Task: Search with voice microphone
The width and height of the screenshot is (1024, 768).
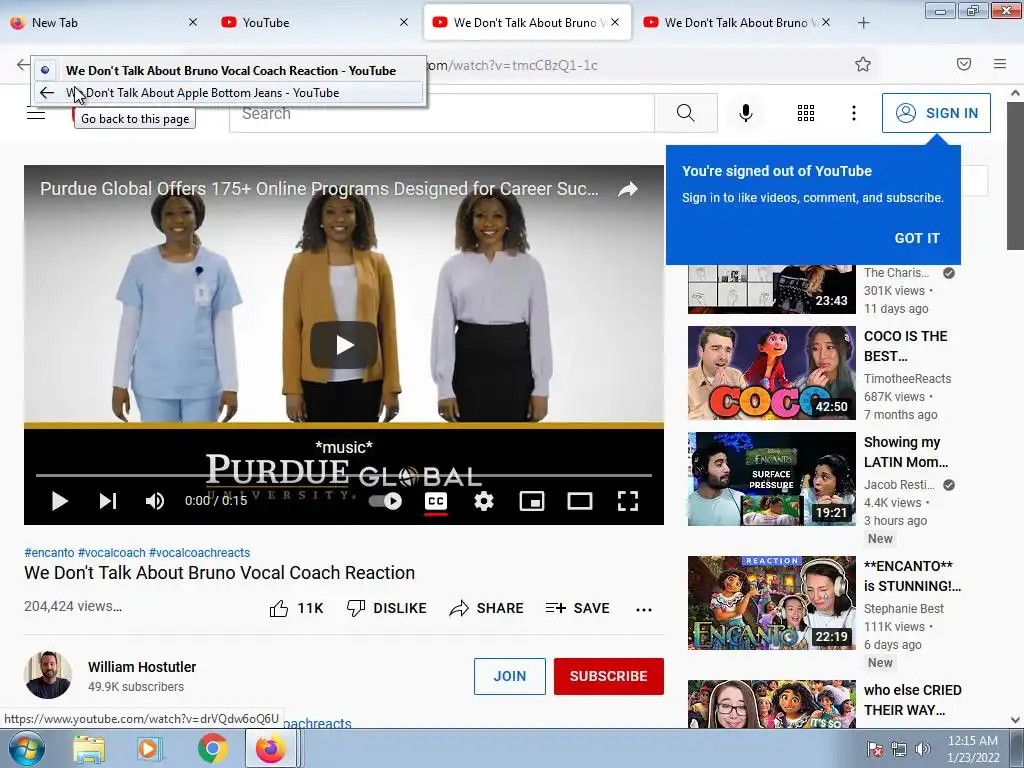Action: [746, 113]
